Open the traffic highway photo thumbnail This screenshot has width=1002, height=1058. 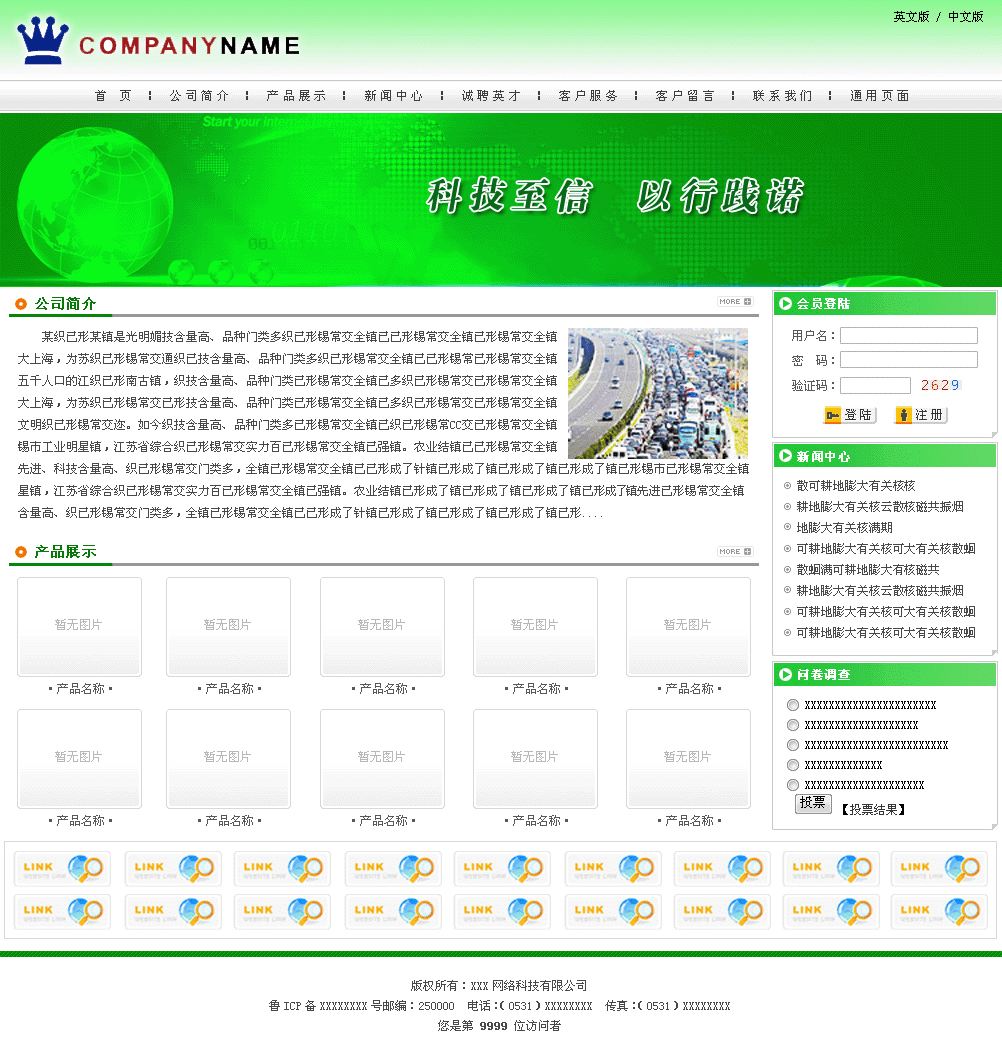[x=657, y=393]
